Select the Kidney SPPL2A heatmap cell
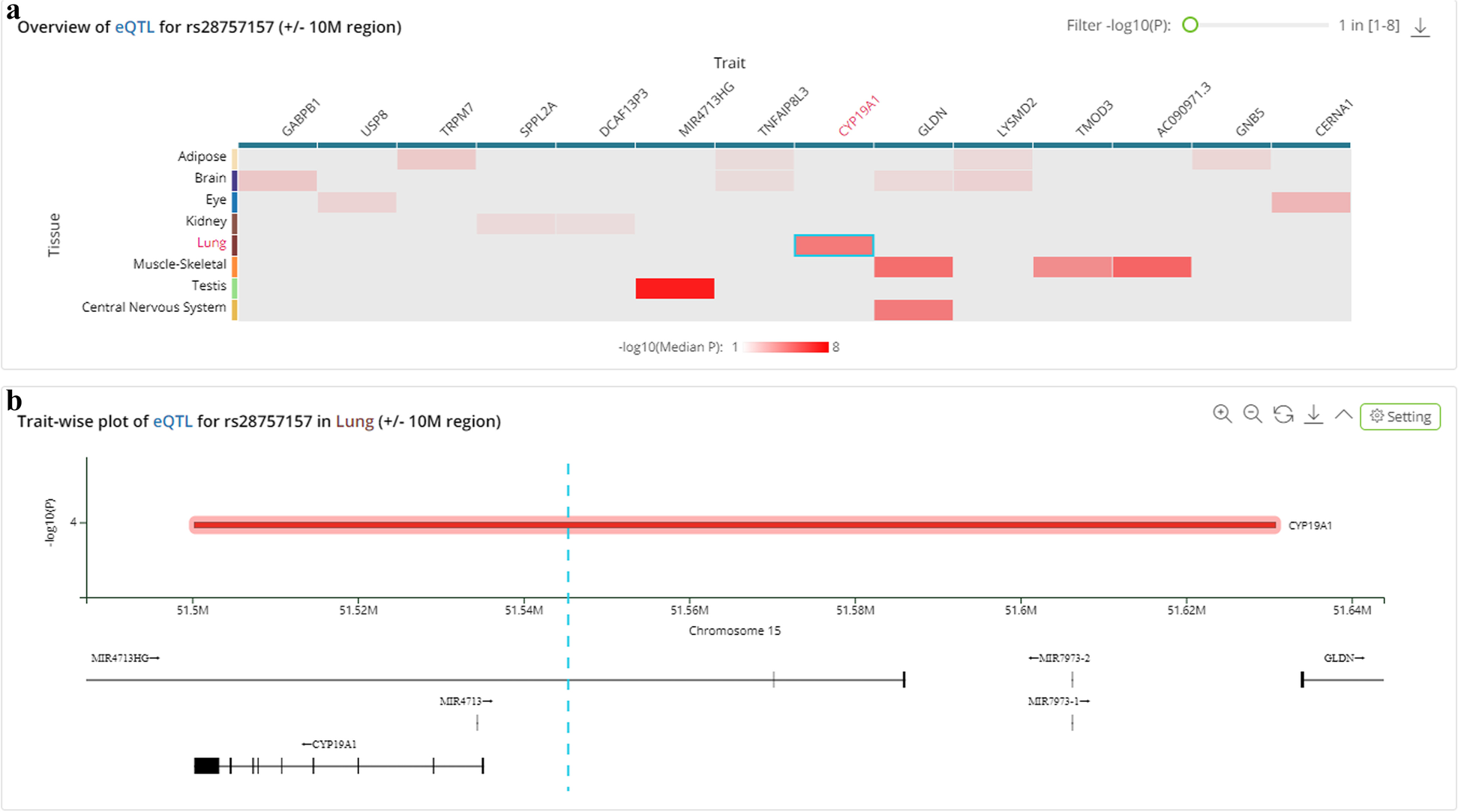Image resolution: width=1458 pixels, height=812 pixels. 516,223
